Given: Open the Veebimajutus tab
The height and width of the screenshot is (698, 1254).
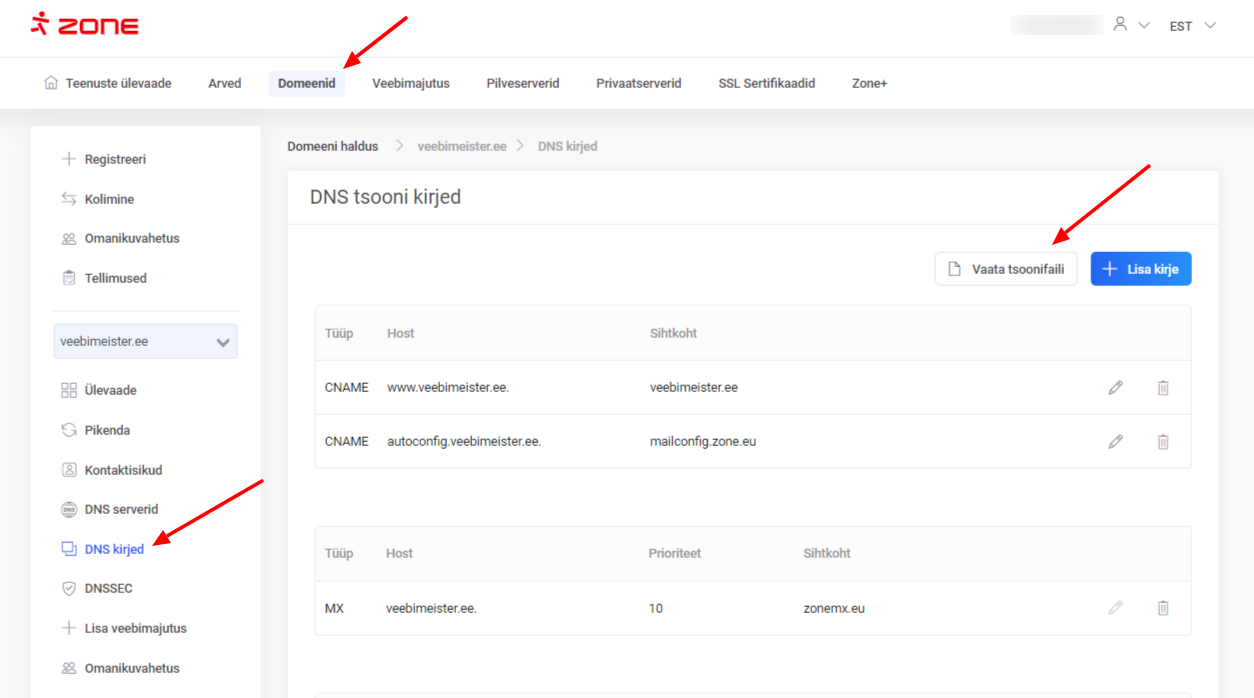Looking at the screenshot, I should (x=410, y=84).
